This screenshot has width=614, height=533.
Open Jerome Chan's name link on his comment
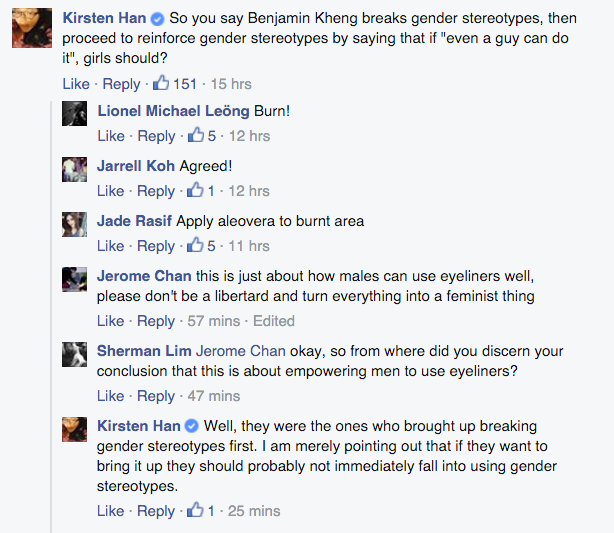(144, 276)
